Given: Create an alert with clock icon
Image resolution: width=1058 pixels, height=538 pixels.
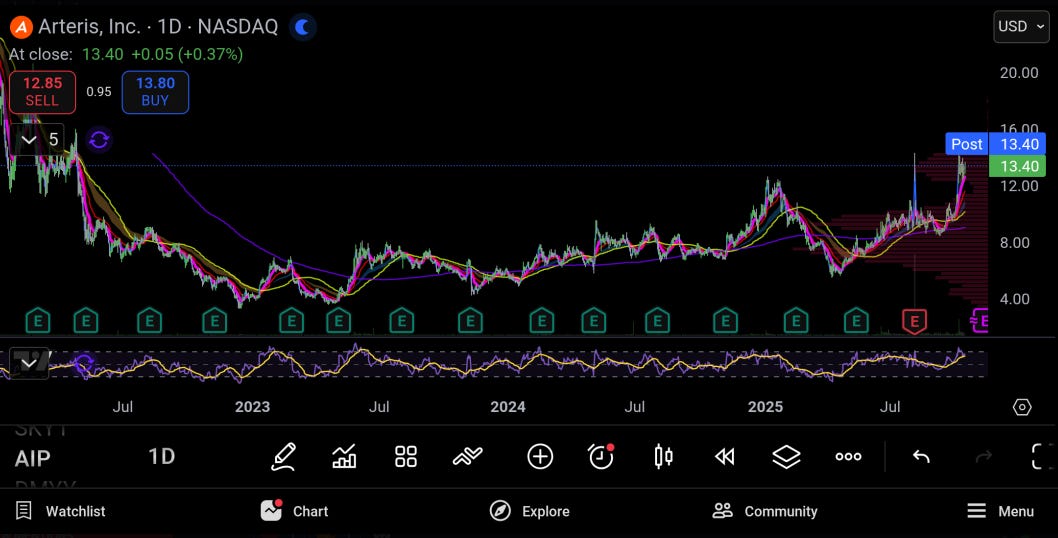Looking at the screenshot, I should click(x=601, y=457).
